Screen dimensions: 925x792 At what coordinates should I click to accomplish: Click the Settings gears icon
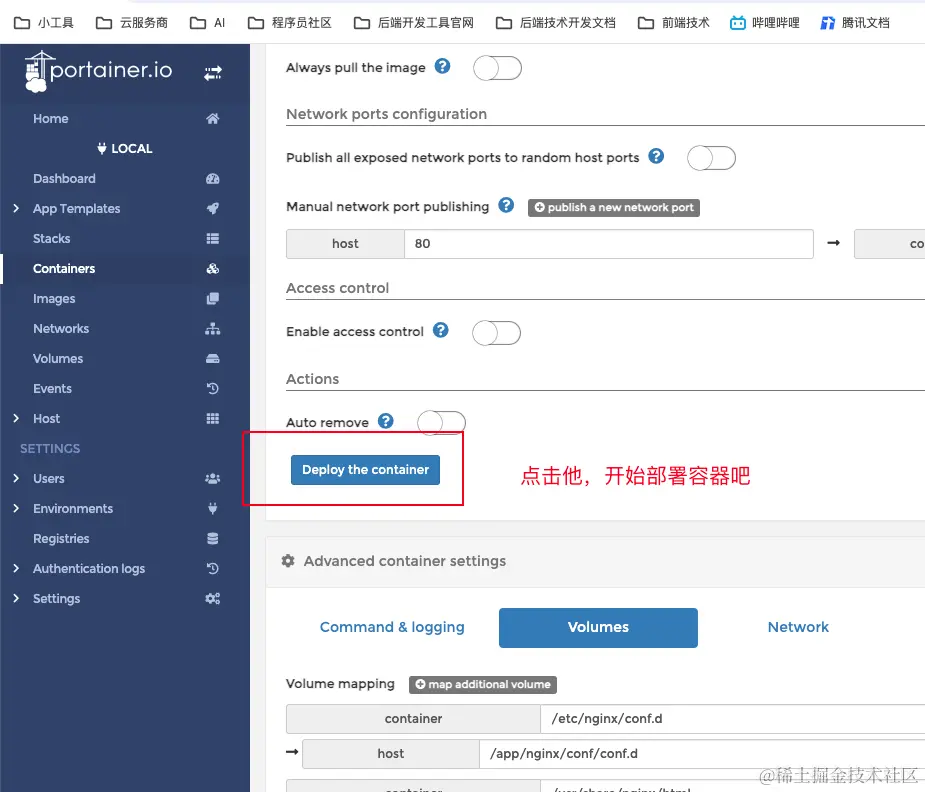click(x=212, y=599)
